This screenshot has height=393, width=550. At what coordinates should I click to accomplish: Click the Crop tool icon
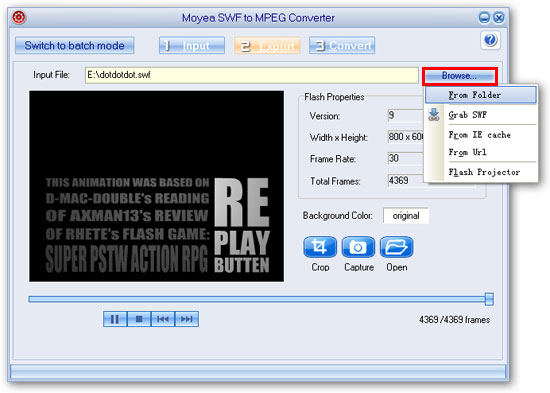click(x=320, y=247)
